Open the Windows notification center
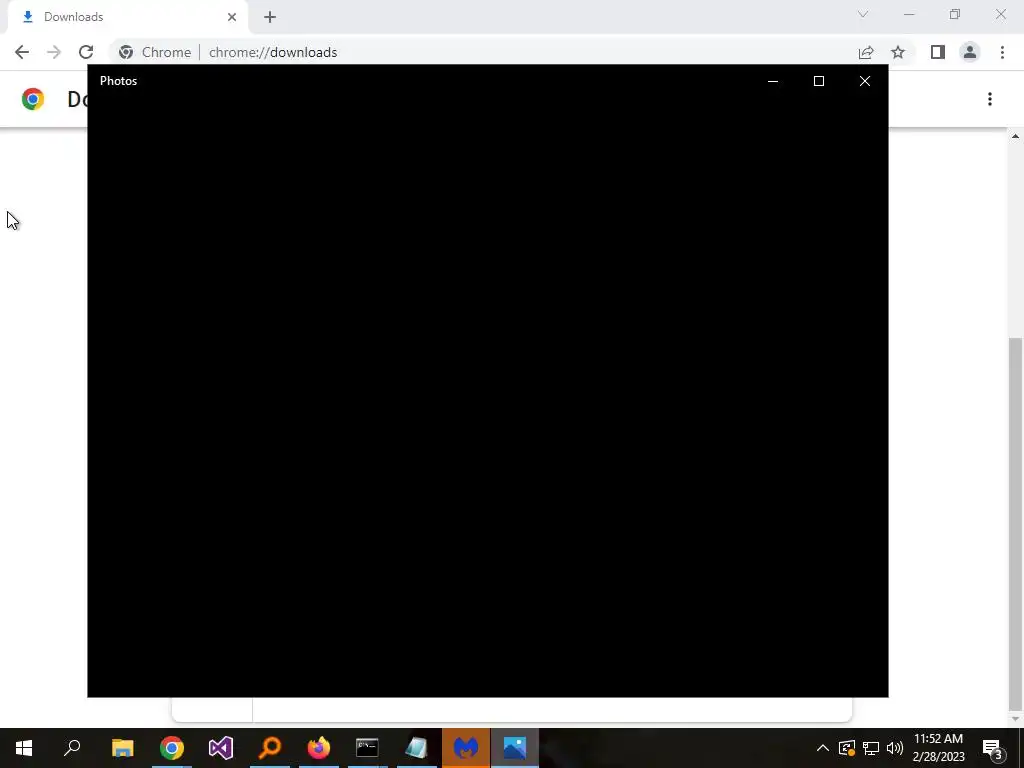This screenshot has height=768, width=1024. (x=993, y=748)
